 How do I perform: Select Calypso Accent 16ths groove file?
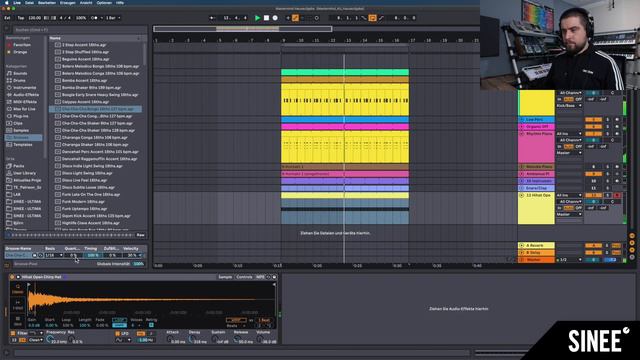(x=85, y=102)
